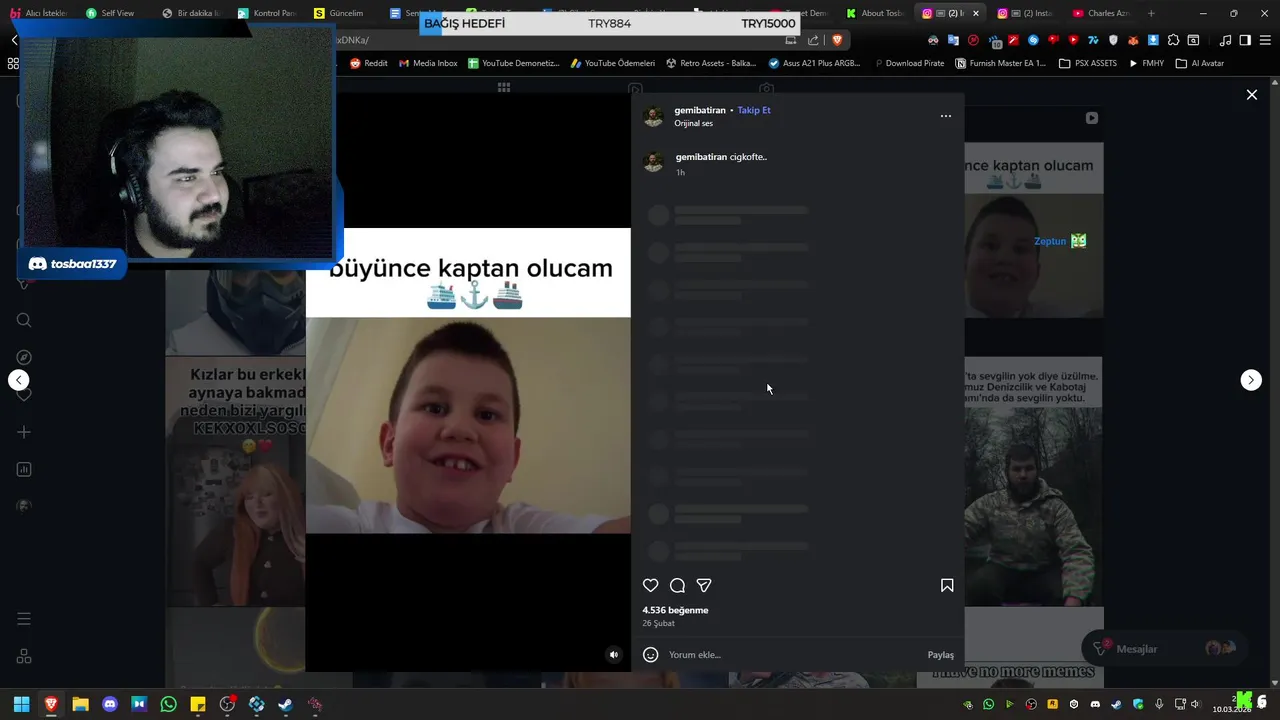Like the post with the heart icon
Viewport: 1280px width, 720px height.
(650, 586)
